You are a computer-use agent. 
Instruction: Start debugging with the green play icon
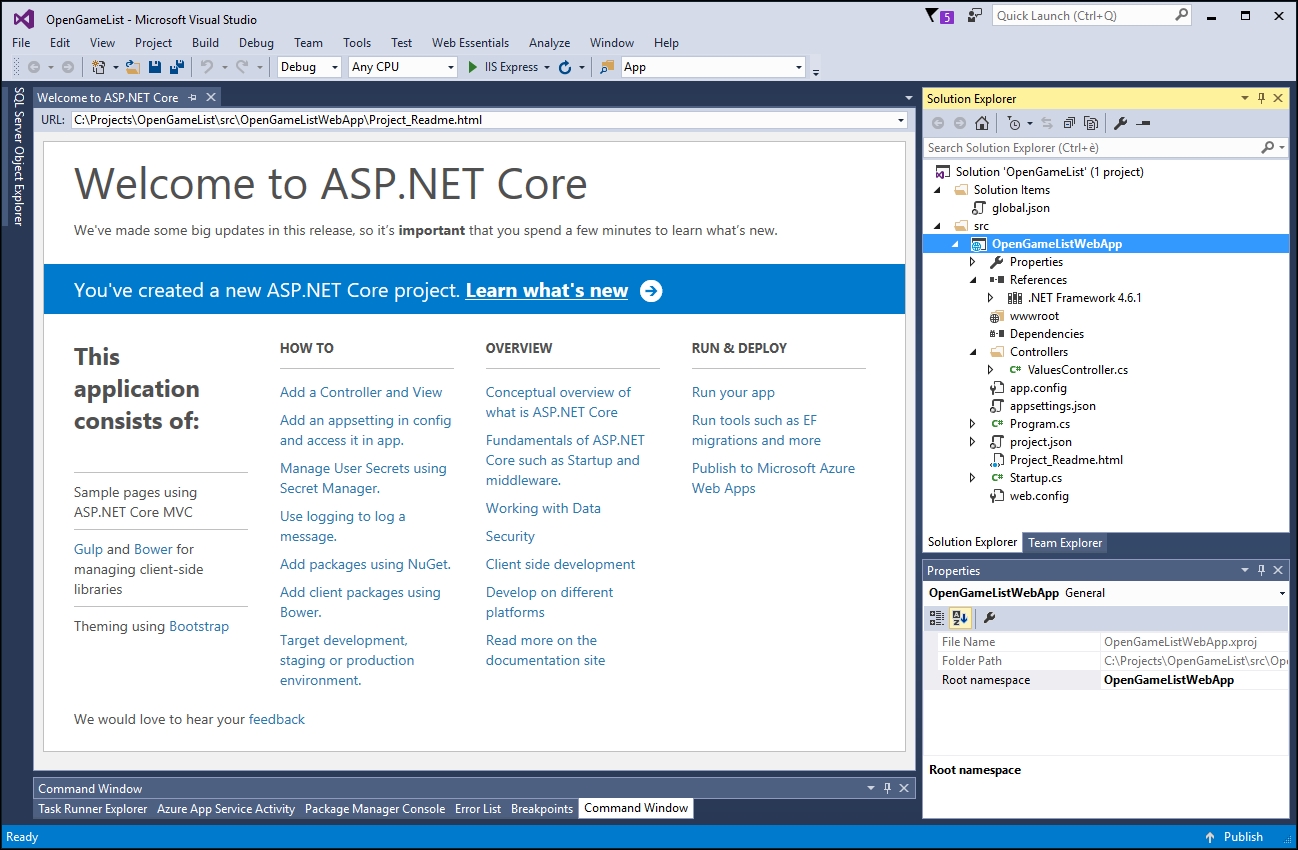coord(474,67)
